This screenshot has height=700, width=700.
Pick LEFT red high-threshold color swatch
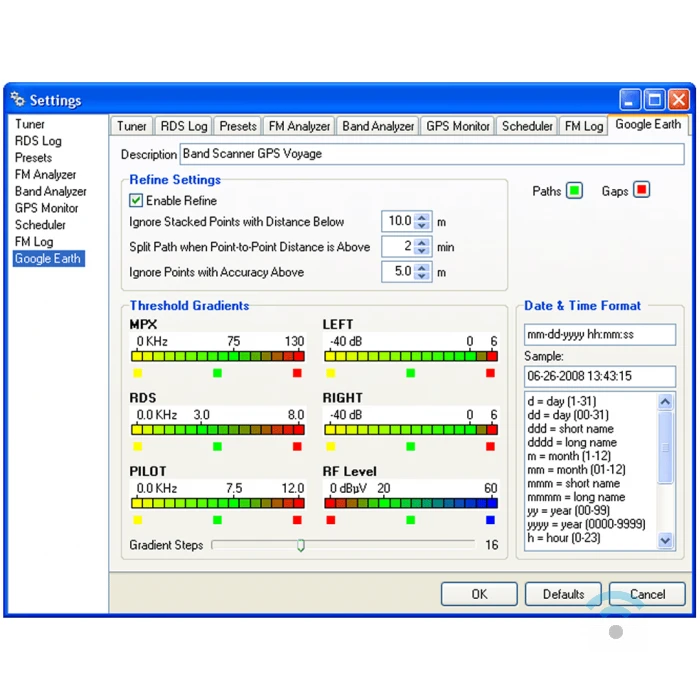pos(490,373)
